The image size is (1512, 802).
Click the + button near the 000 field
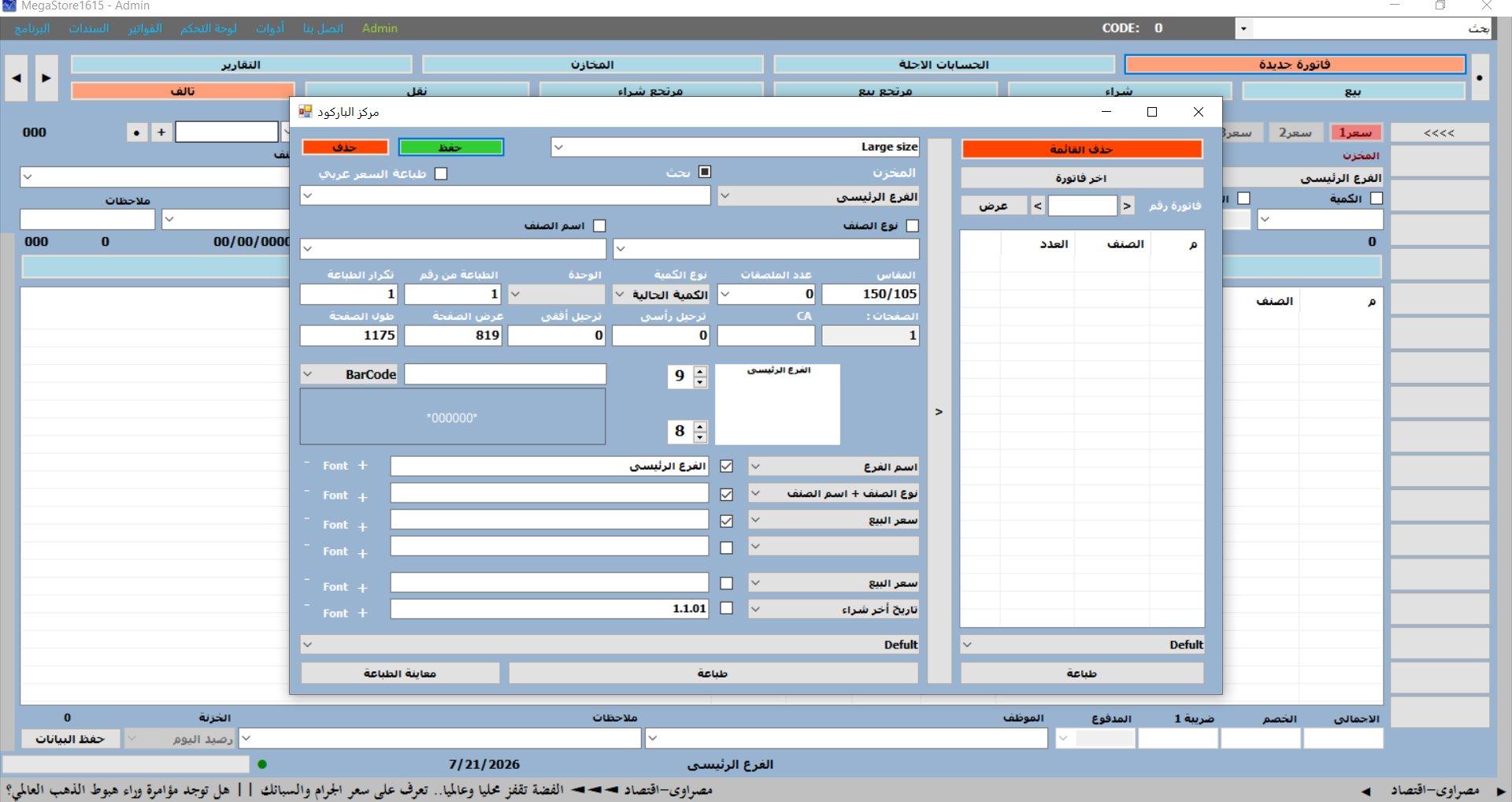pyautogui.click(x=161, y=132)
